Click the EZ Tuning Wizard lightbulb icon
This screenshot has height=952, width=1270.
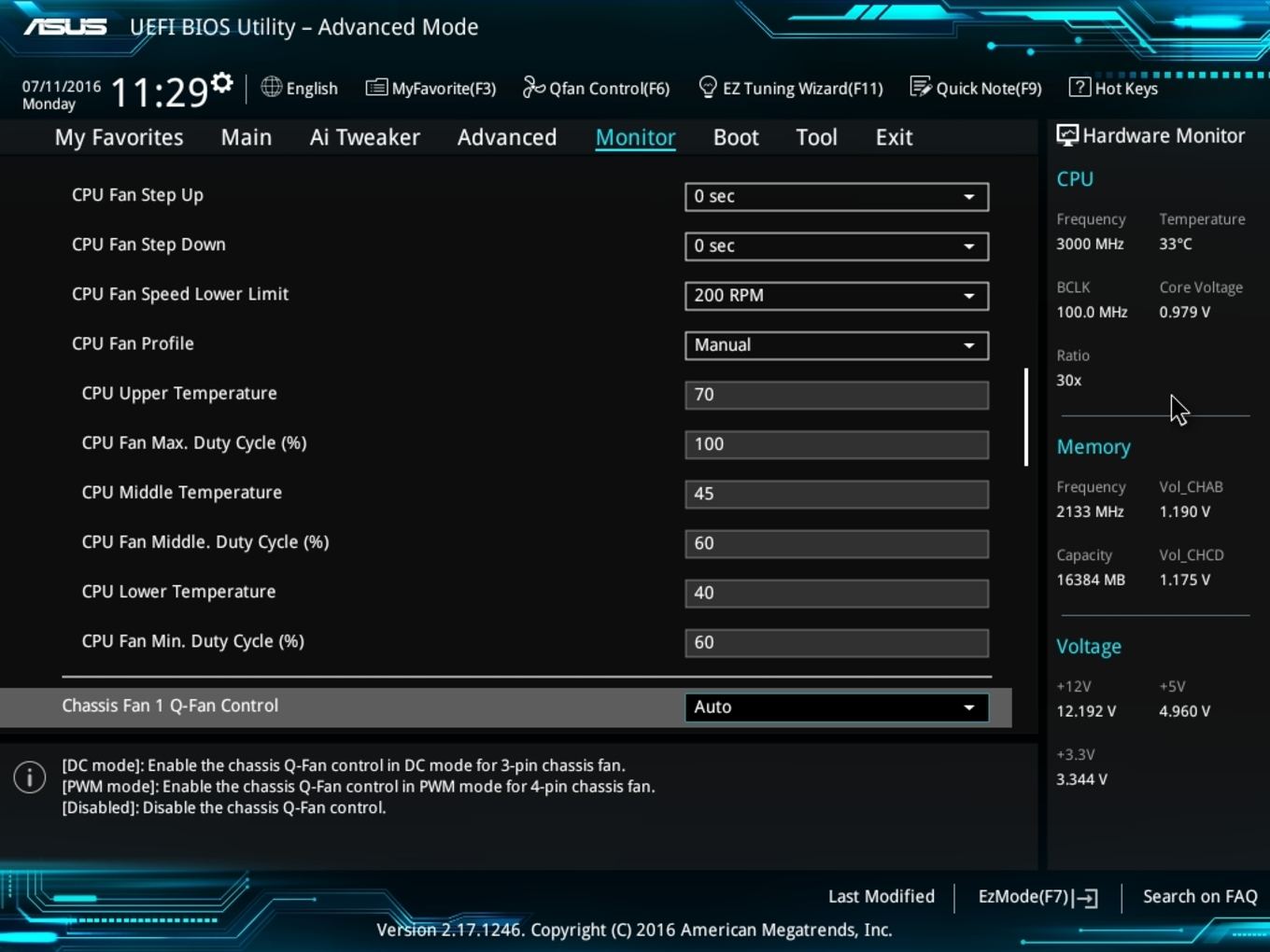coord(708,87)
